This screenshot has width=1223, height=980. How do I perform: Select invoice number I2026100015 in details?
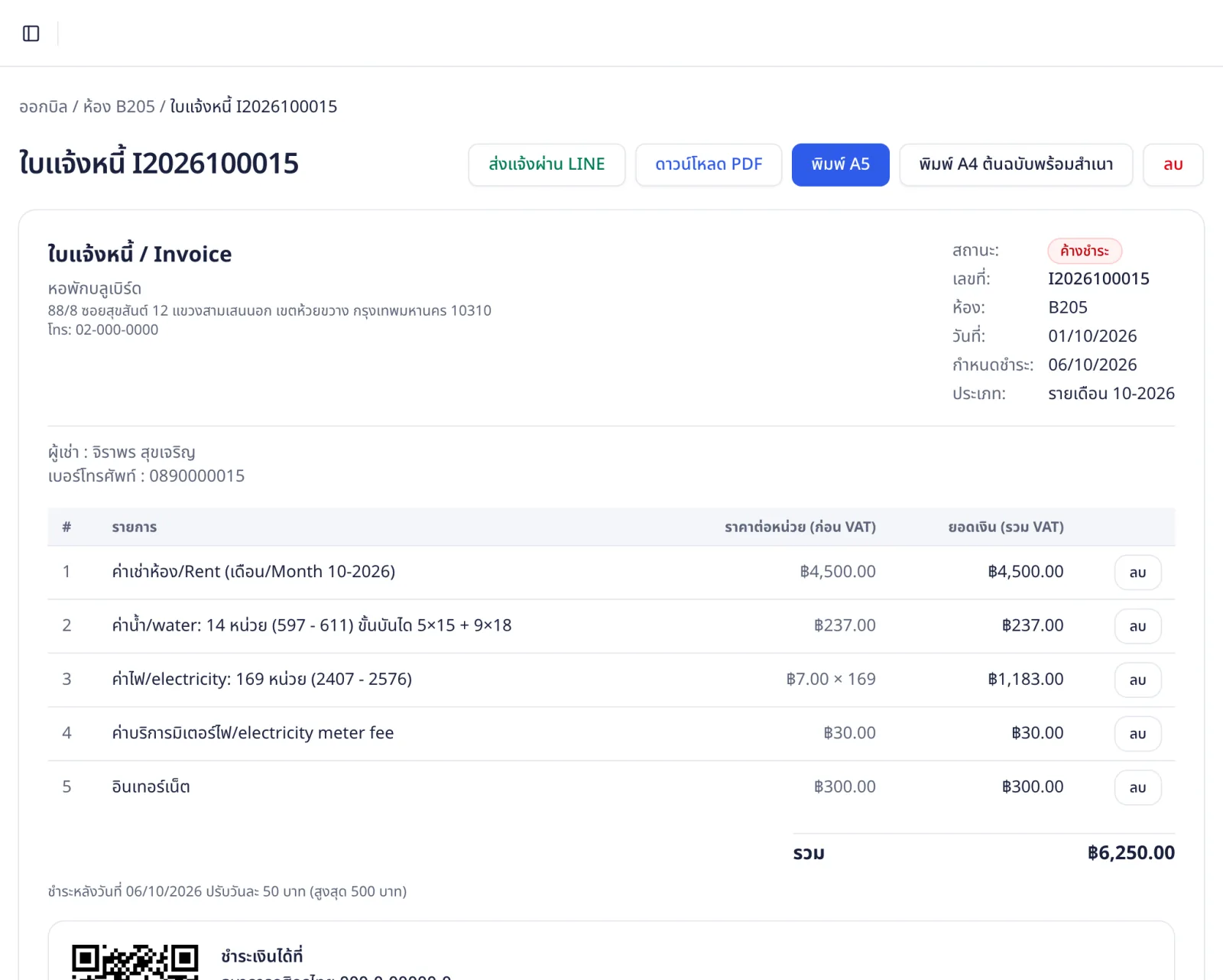[x=1098, y=278]
